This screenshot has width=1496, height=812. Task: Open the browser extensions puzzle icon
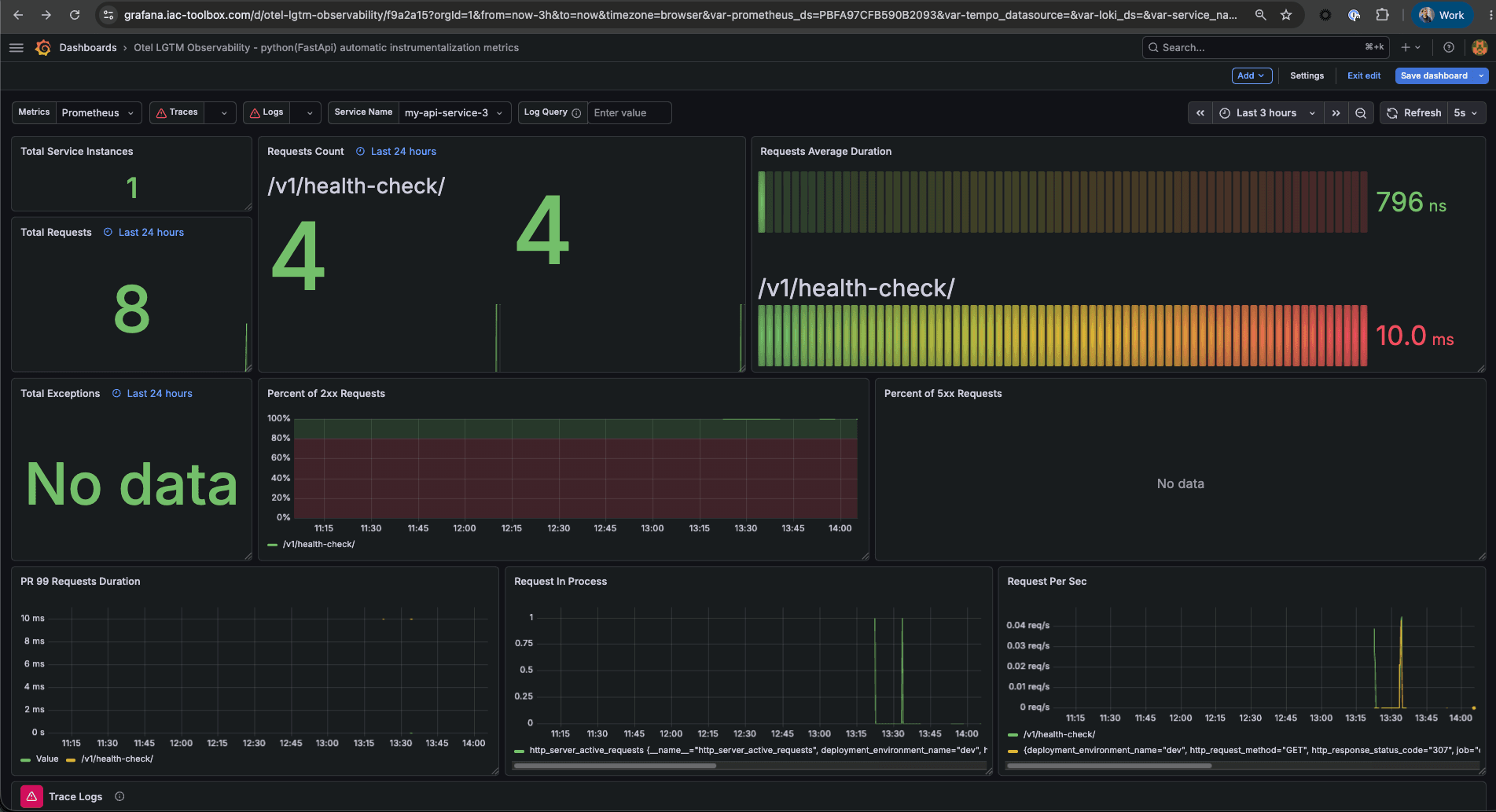pyautogui.click(x=1382, y=15)
